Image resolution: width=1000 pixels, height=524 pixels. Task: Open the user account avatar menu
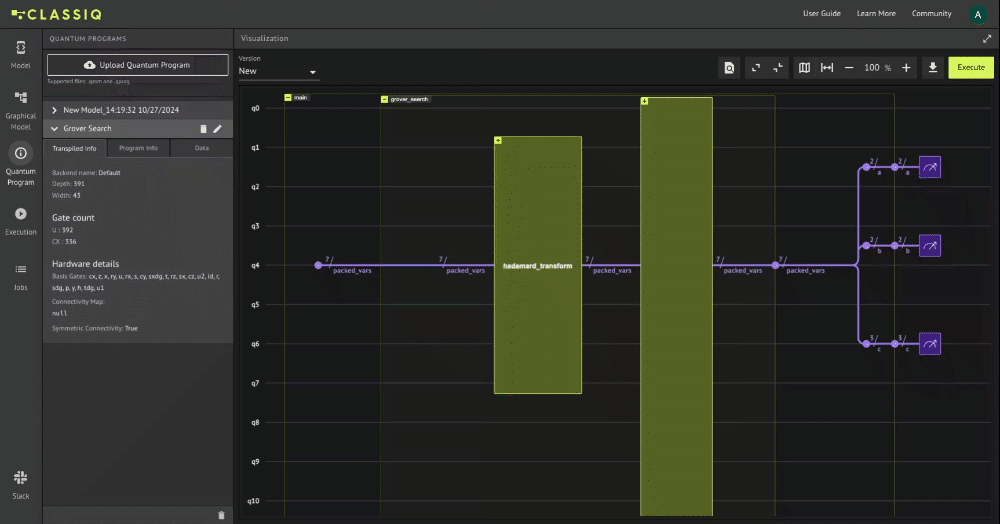click(977, 14)
